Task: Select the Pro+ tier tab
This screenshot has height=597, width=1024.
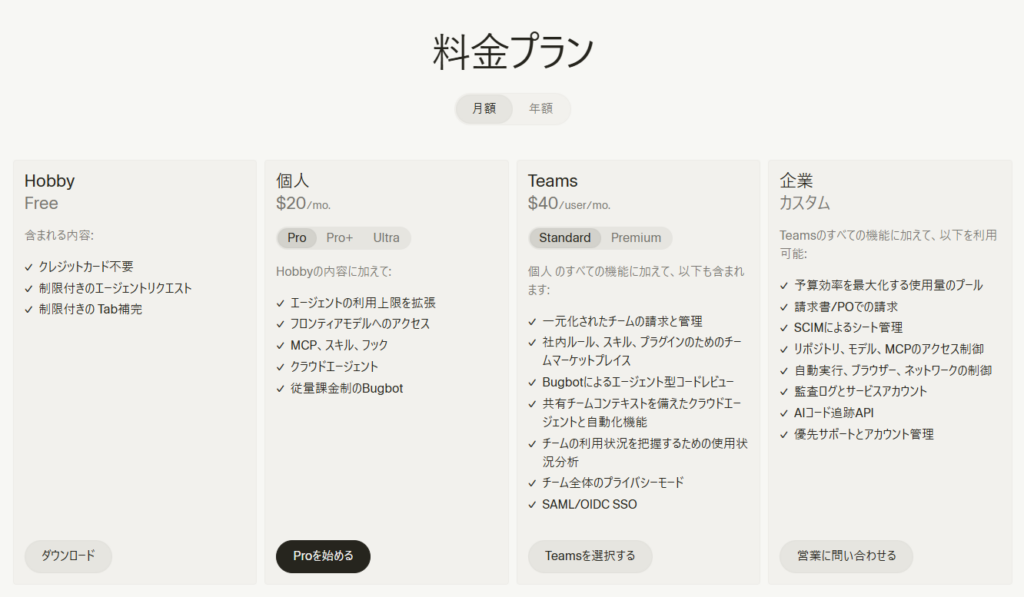Action: (x=339, y=238)
